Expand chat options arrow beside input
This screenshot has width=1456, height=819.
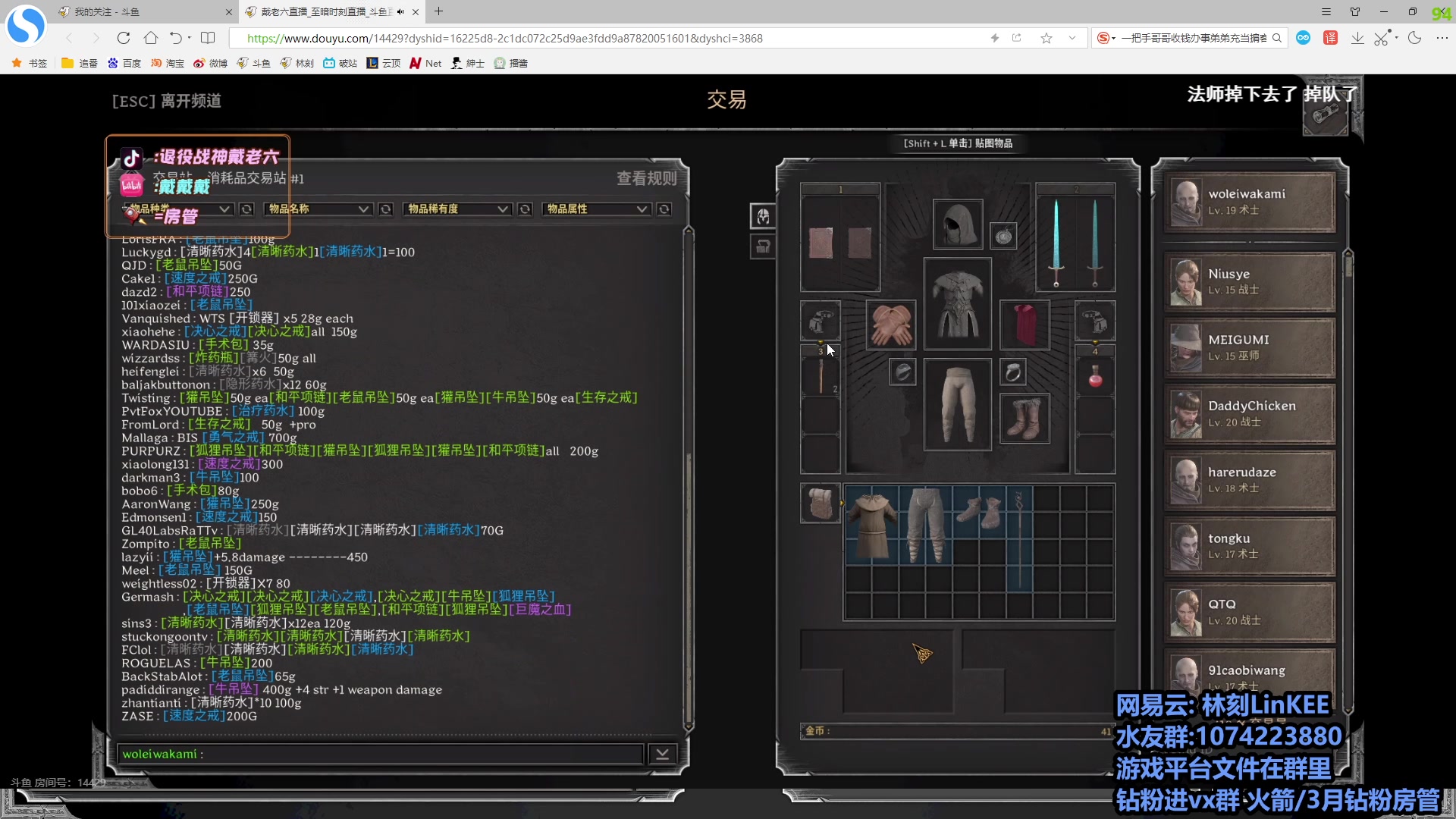[x=662, y=754]
